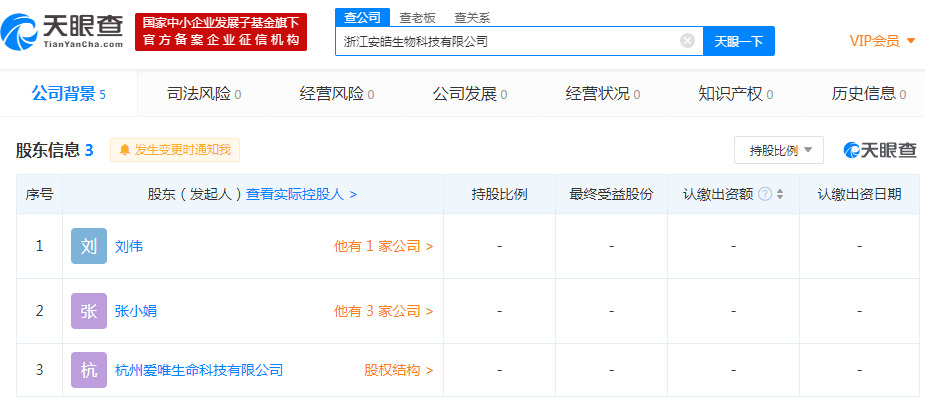Click the red 官方备案企业征信机构 banner

coord(221,32)
